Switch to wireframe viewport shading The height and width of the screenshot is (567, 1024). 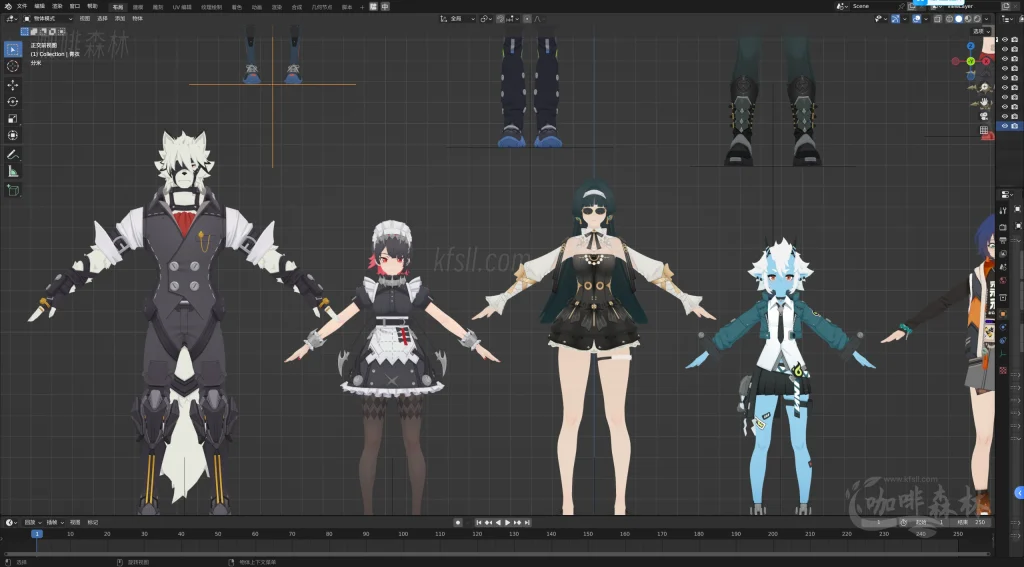pos(950,19)
